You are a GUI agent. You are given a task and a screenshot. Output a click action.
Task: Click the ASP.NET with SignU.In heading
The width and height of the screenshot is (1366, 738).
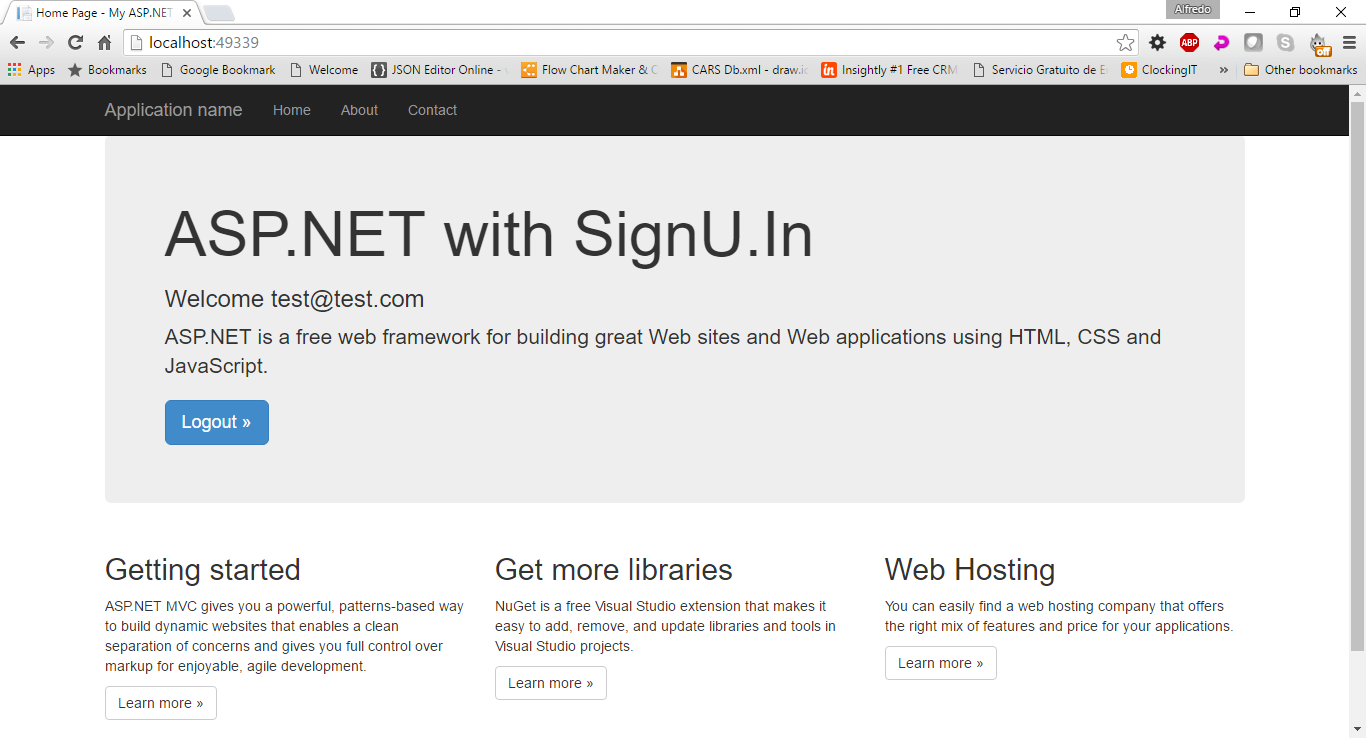489,235
